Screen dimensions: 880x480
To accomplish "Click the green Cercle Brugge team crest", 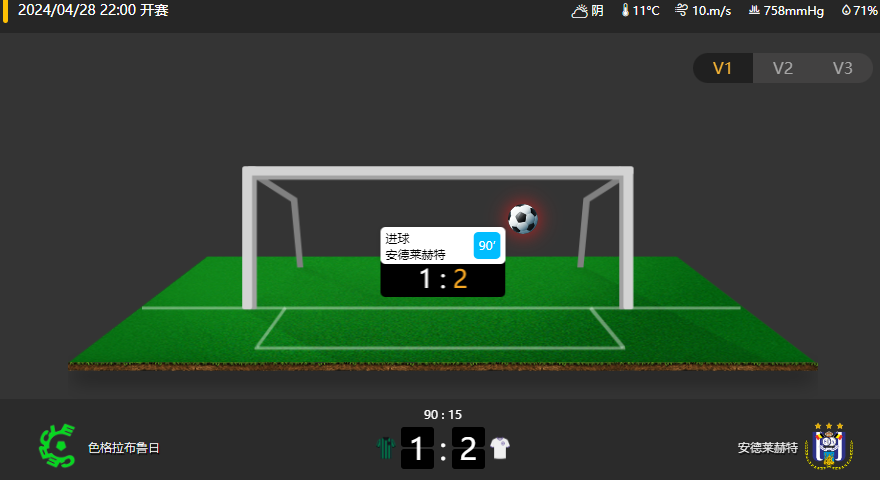I will click(57, 446).
